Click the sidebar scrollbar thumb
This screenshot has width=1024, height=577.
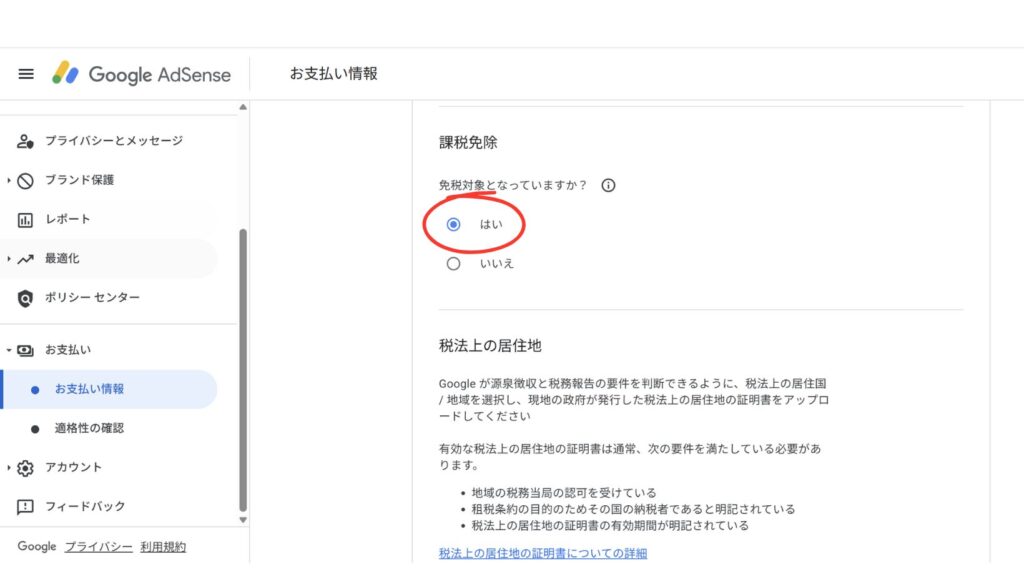(243, 370)
